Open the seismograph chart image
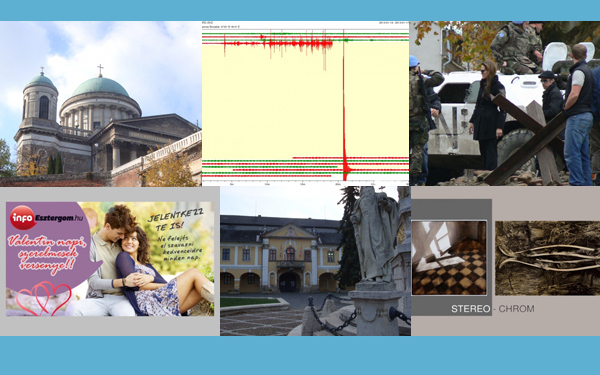Screen dimensions: 600x375 point(305,104)
